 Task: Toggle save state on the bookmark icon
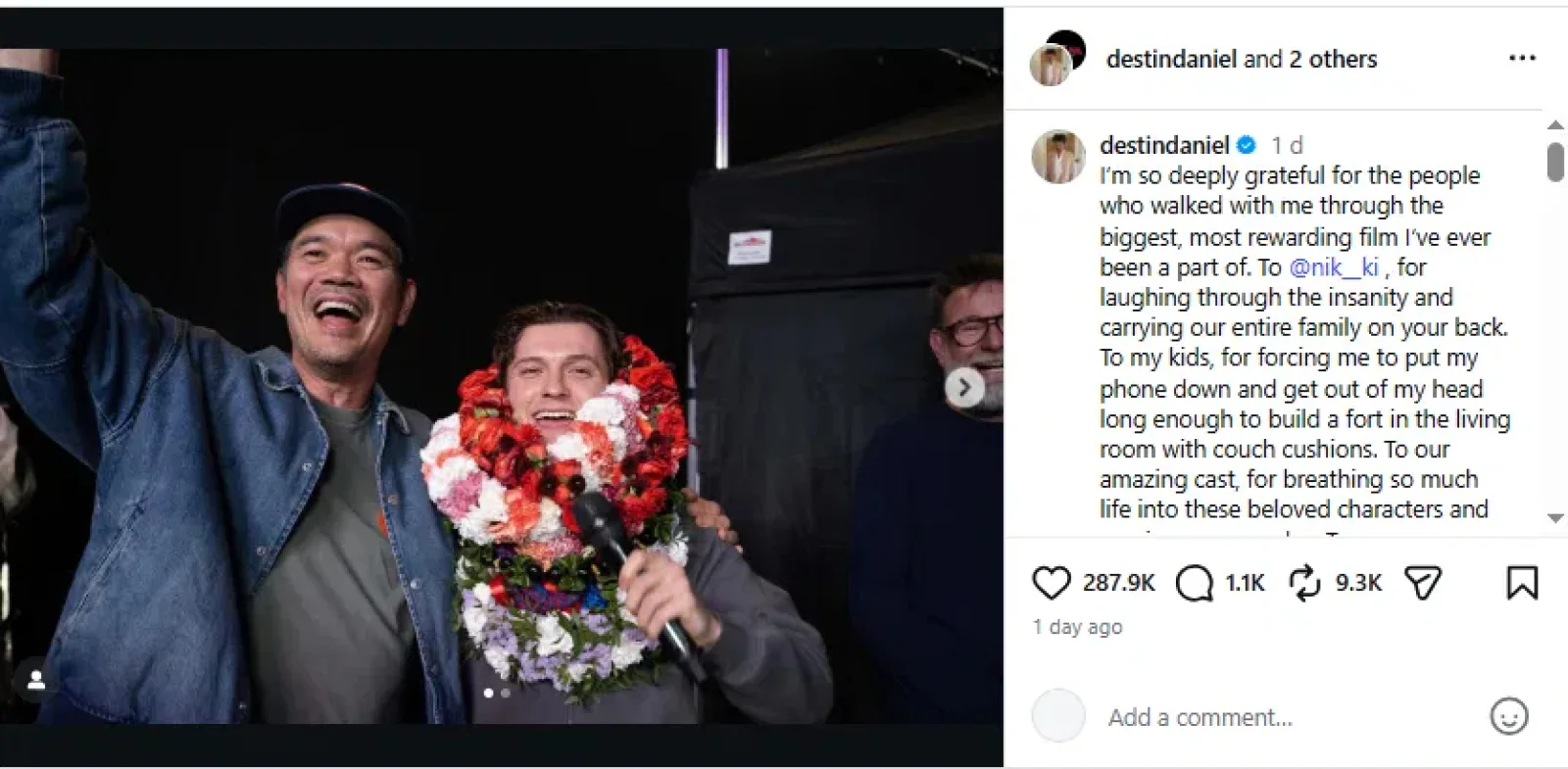click(1522, 582)
